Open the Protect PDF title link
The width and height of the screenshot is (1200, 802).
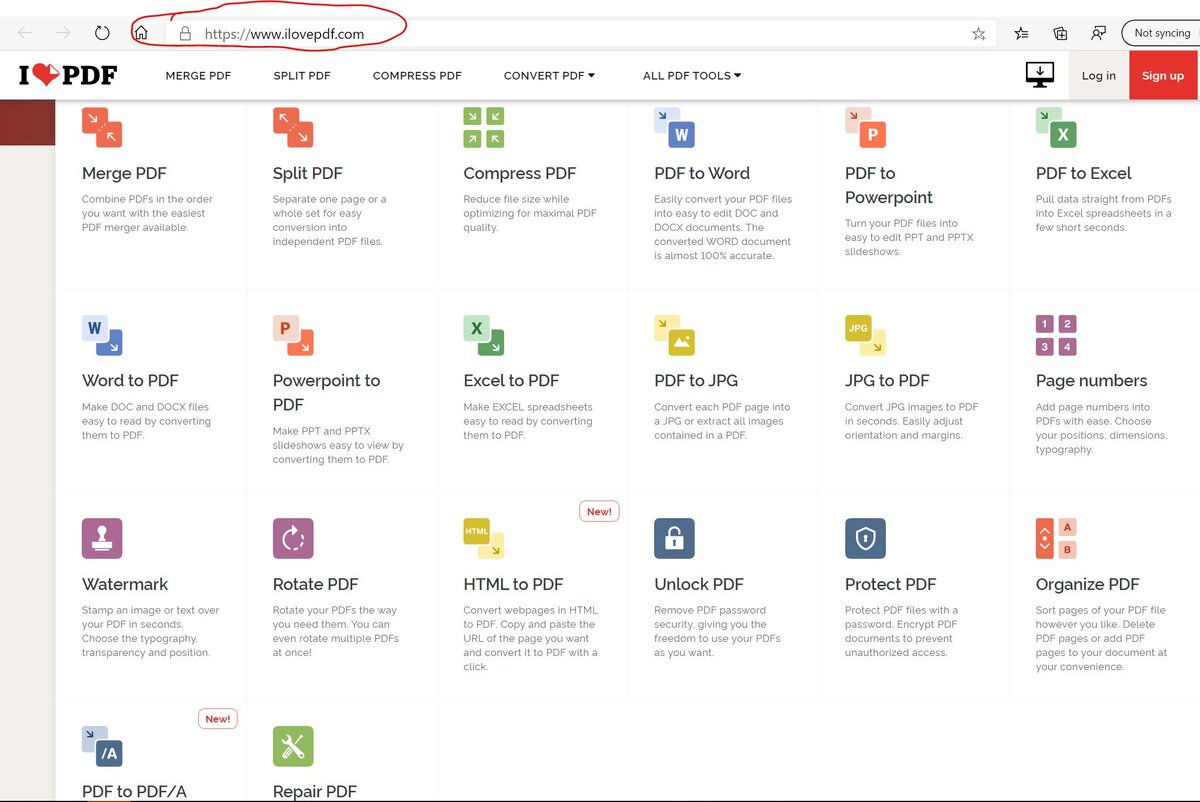(x=891, y=584)
